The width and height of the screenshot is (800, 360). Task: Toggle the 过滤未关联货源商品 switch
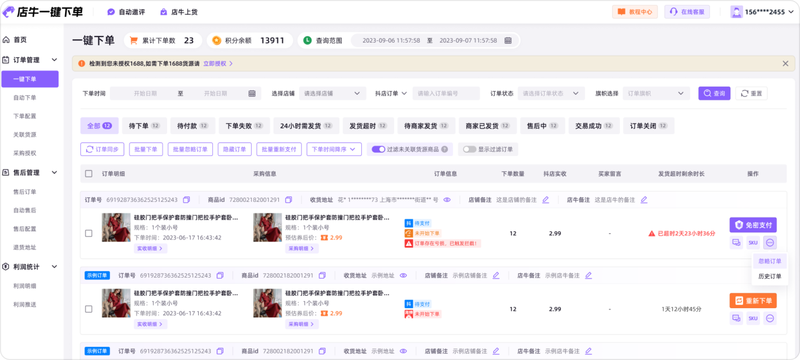378,149
